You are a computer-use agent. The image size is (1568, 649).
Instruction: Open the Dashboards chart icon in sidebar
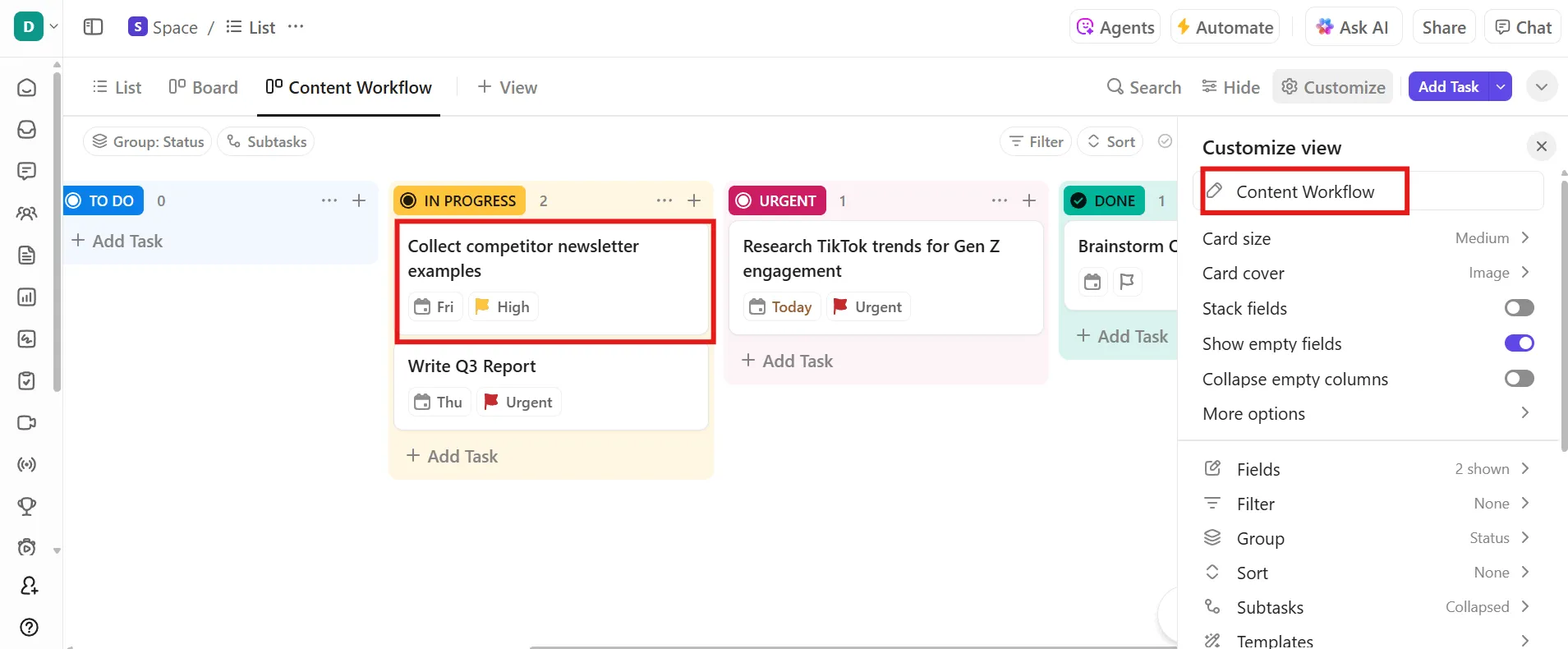[x=27, y=297]
